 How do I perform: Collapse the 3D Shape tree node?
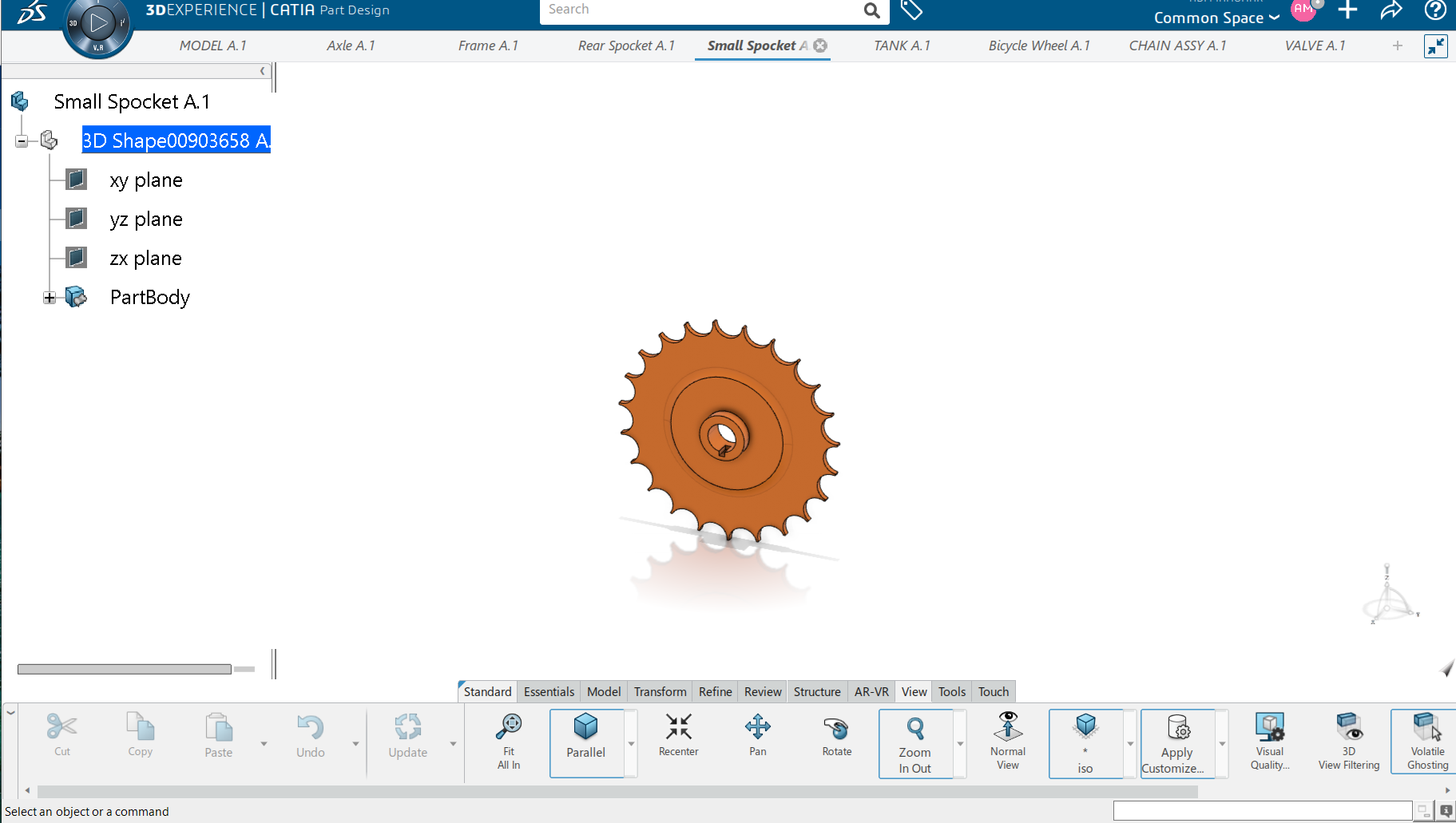(22, 141)
